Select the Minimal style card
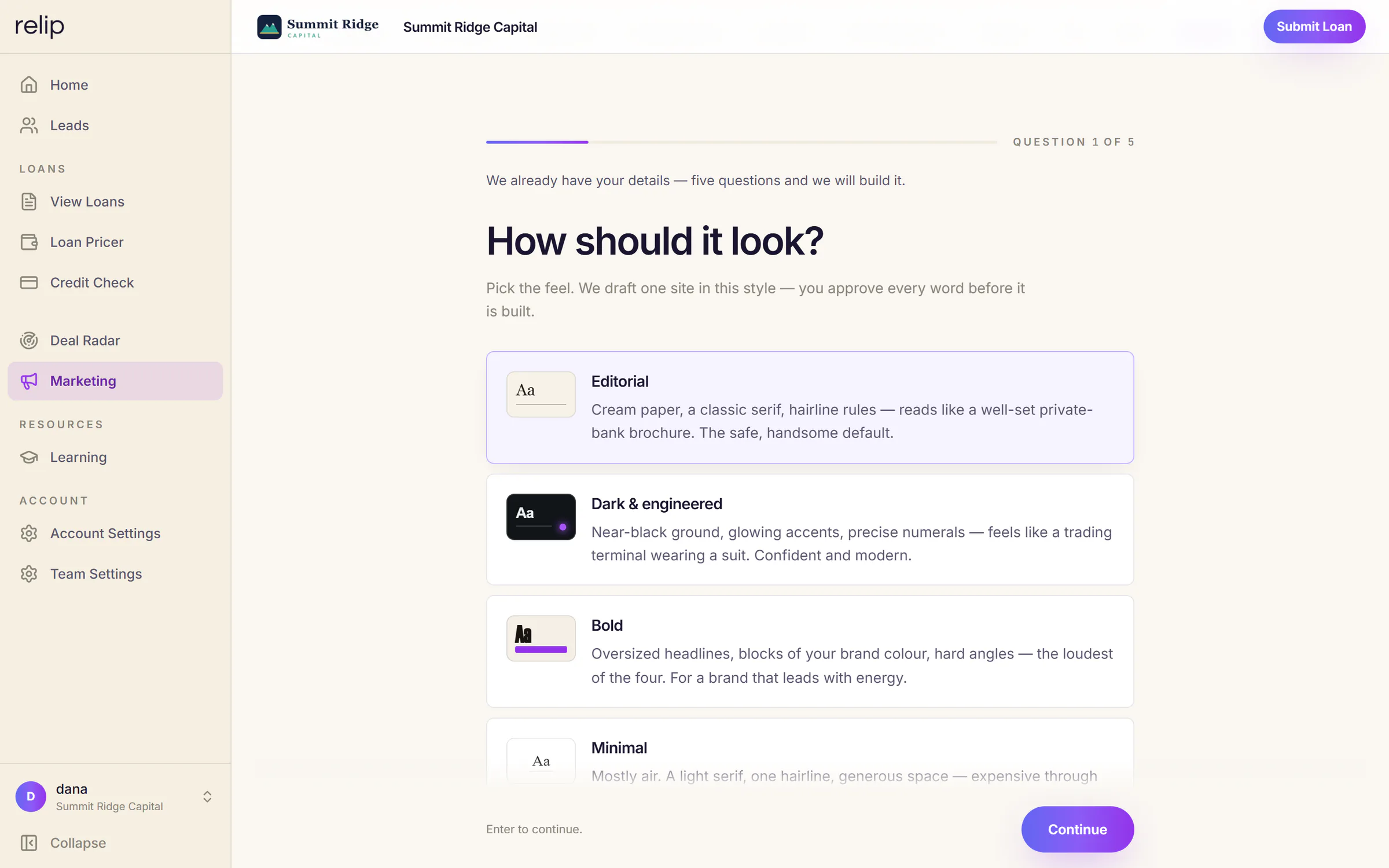 810,752
